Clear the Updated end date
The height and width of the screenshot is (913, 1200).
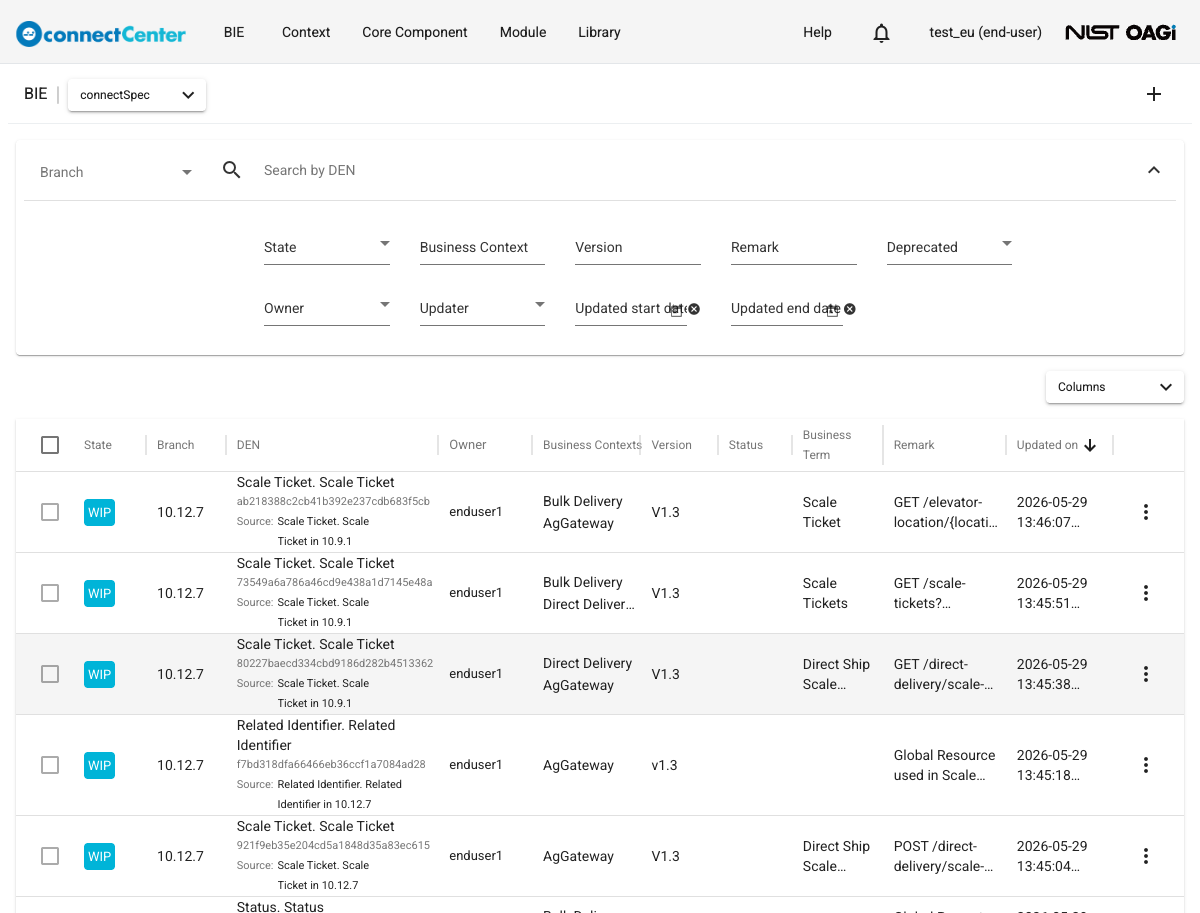click(850, 309)
